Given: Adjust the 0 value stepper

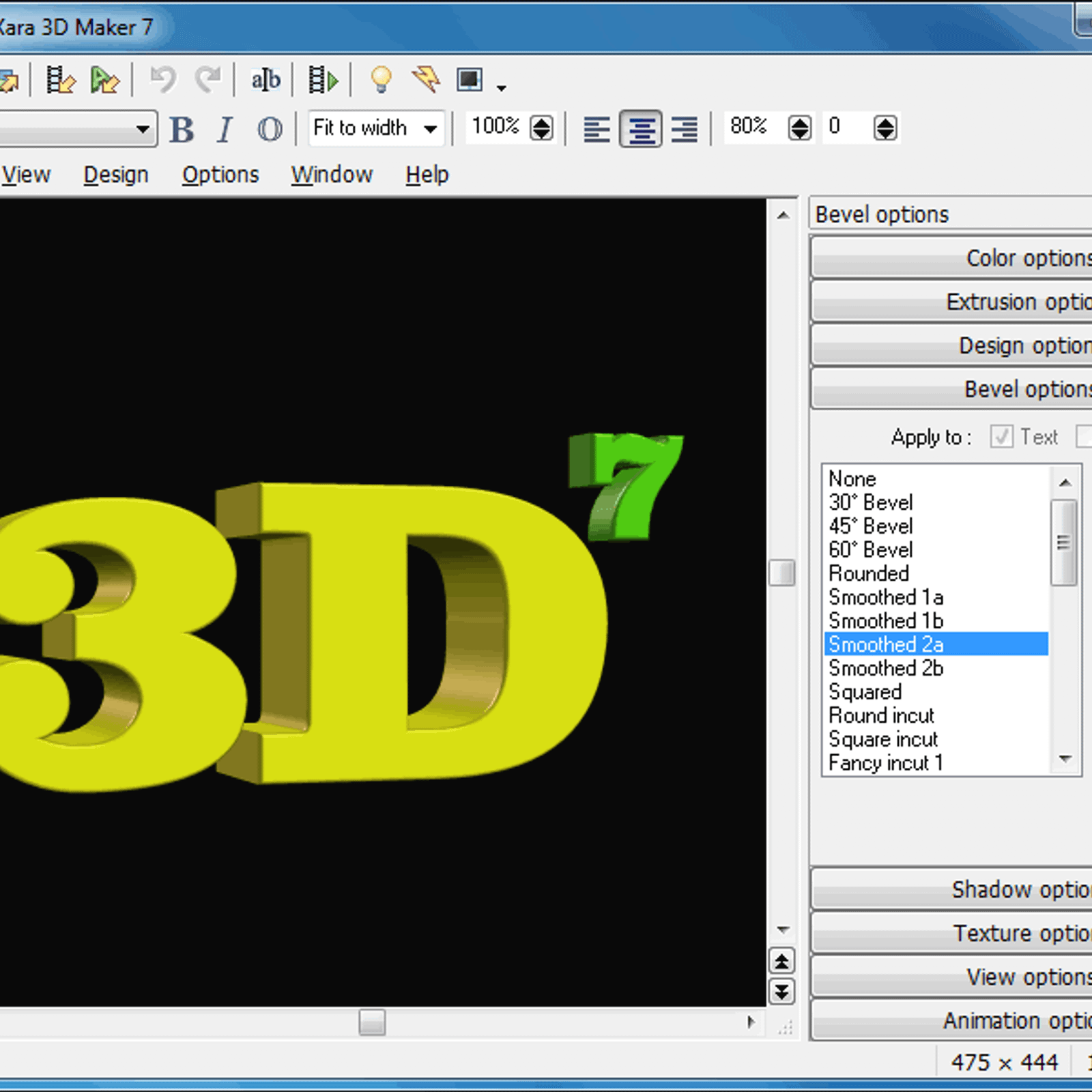Looking at the screenshot, I should point(885,128).
